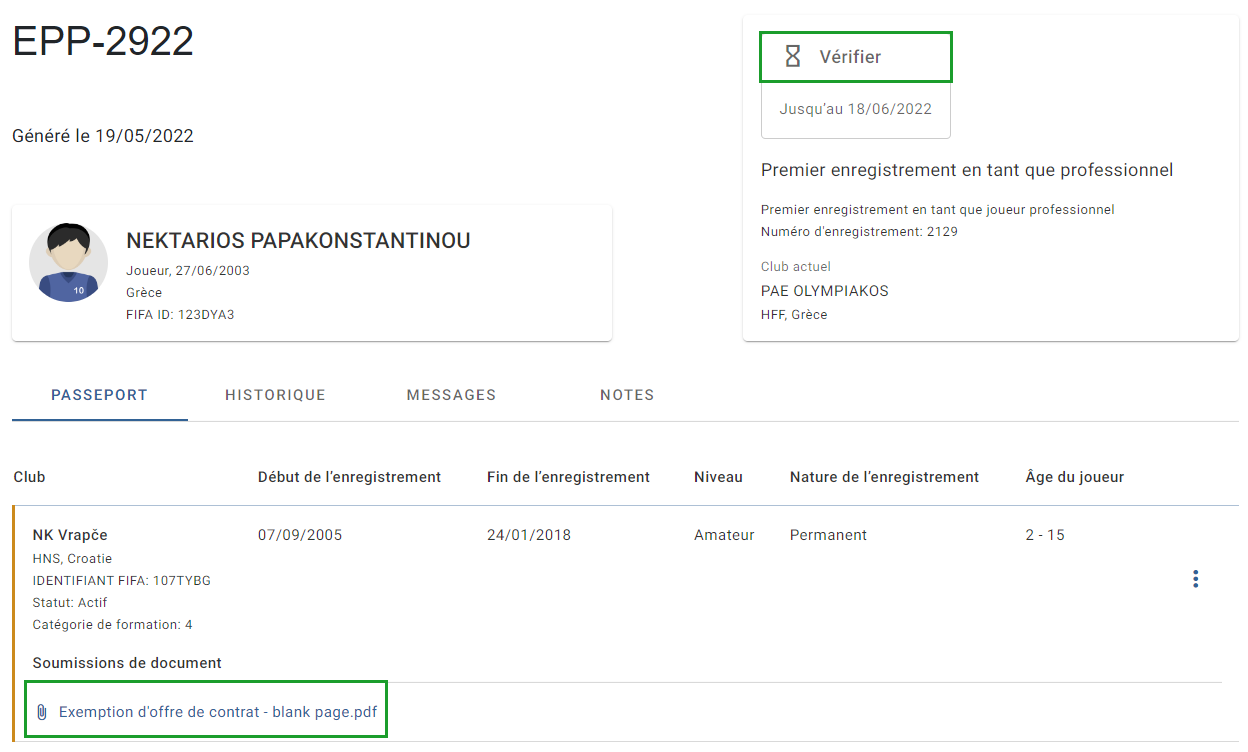Screen dimensions: 1248x752
Task: Click the Club column header
Action: click(30, 477)
